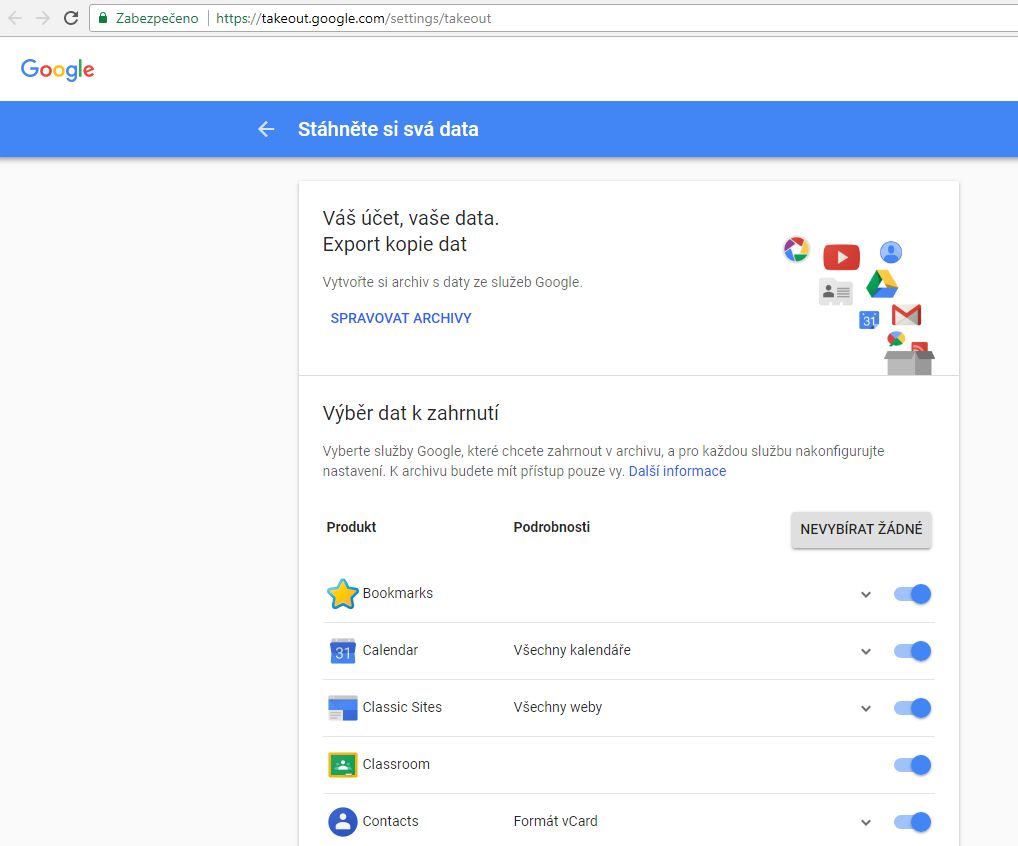Click 'Všechny kalendáře' detail text

pos(572,650)
